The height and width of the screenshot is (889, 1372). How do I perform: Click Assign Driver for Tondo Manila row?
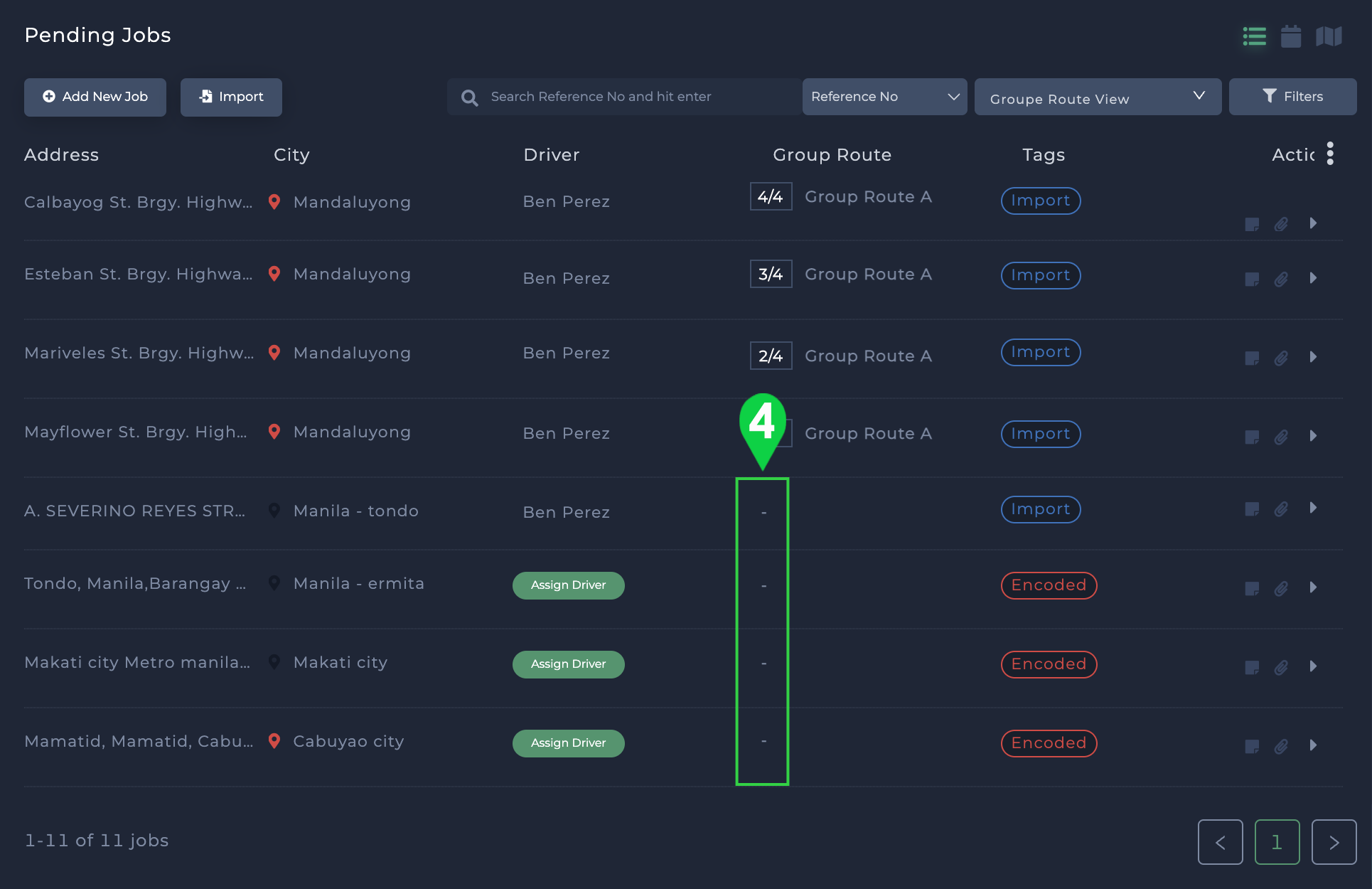(567, 584)
